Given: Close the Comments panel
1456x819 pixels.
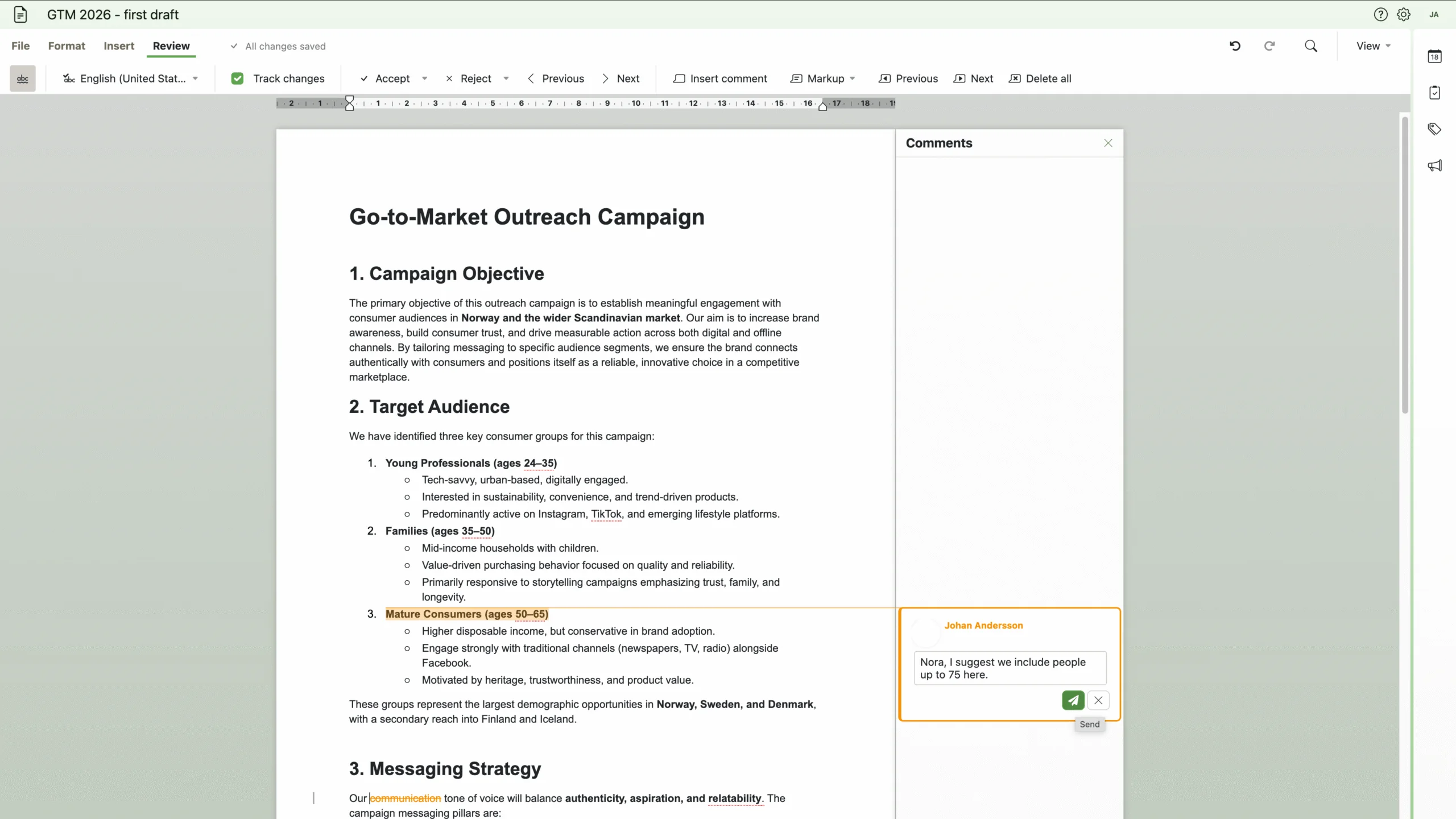Looking at the screenshot, I should point(1108,143).
